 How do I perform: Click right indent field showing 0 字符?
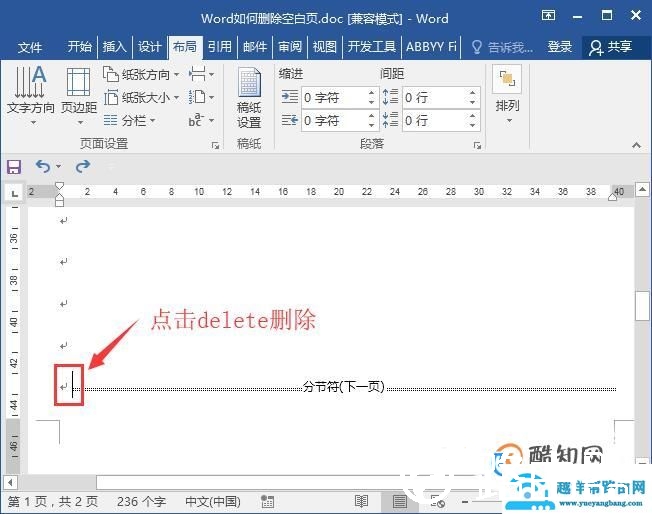pyautogui.click(x=334, y=121)
